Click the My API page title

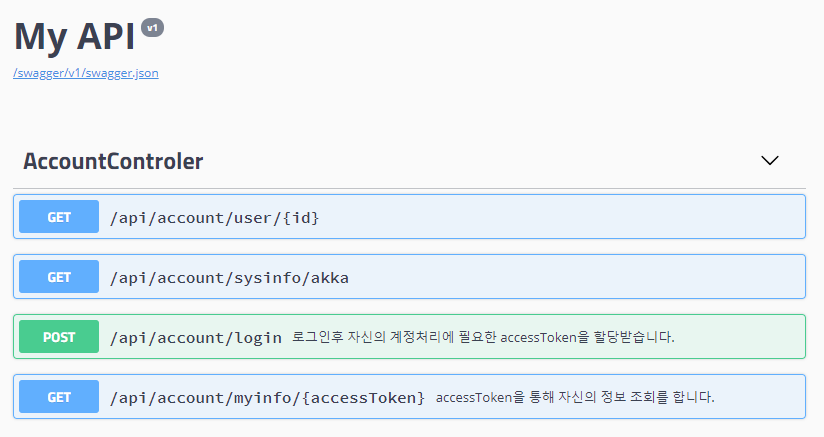click(74, 37)
